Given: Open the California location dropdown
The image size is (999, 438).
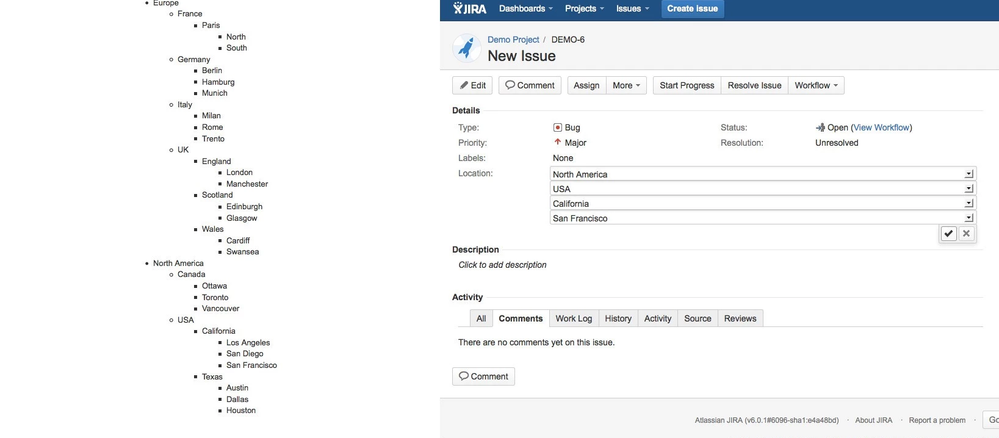Looking at the screenshot, I should [763, 203].
